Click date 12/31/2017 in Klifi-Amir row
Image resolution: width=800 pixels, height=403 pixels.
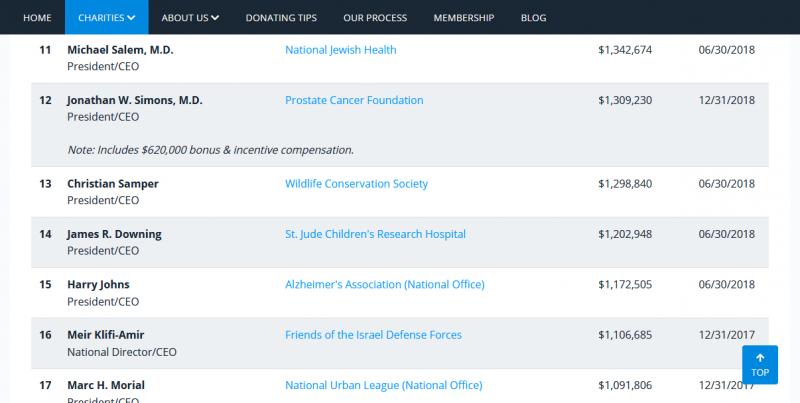pos(727,335)
